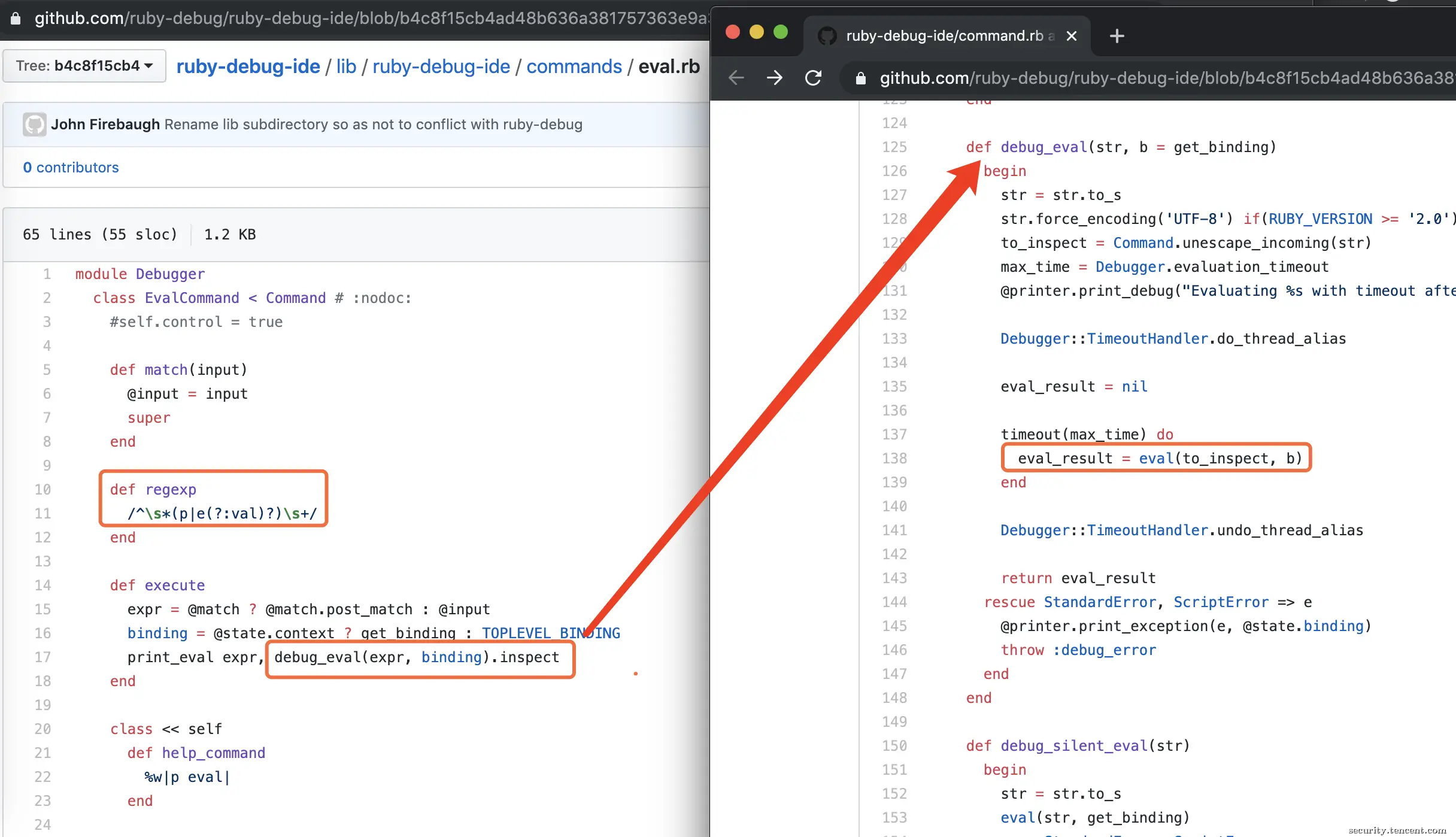Click the '1.2 KB' file size text
Viewport: 1456px width, 837px height.
230,235
